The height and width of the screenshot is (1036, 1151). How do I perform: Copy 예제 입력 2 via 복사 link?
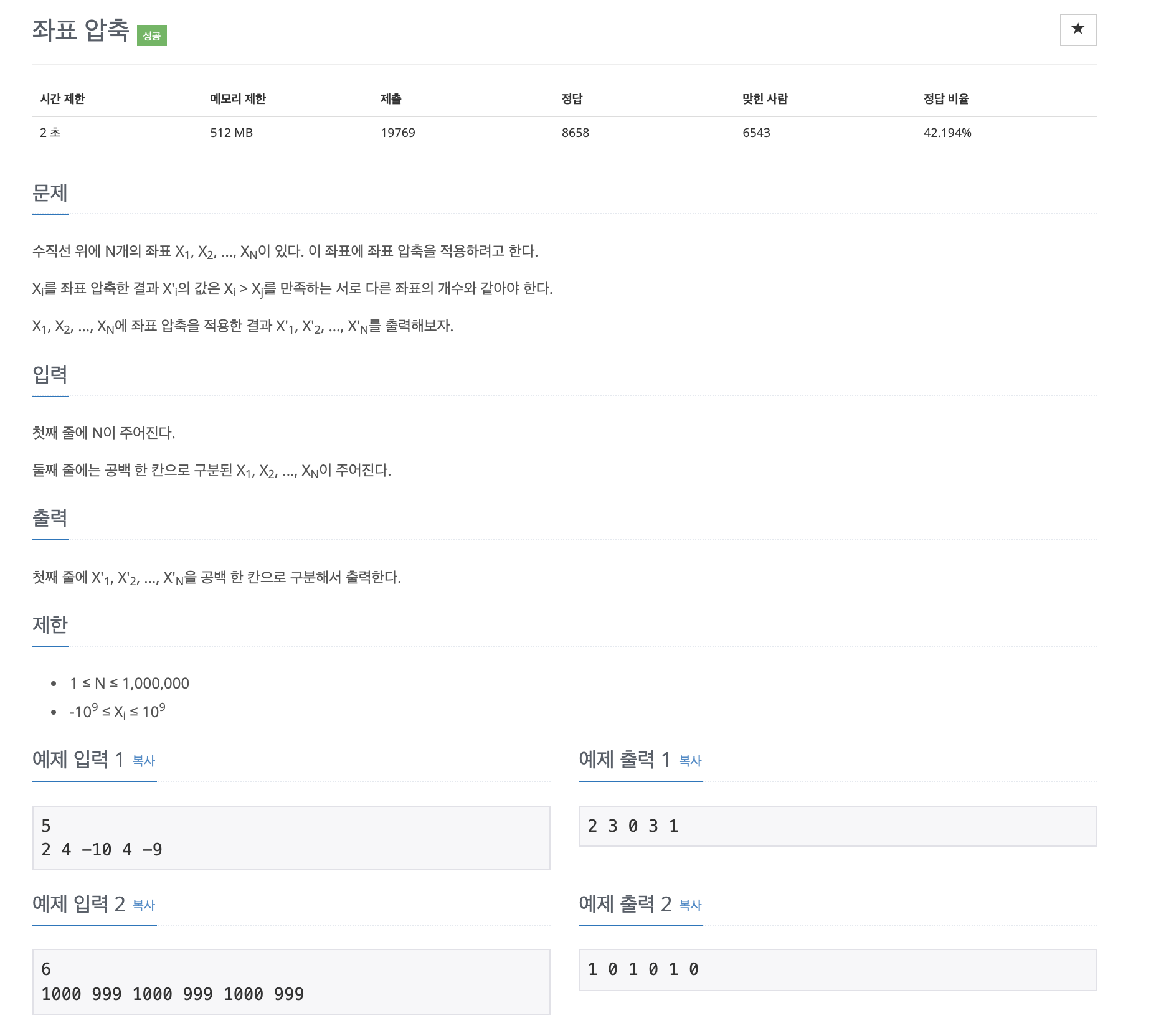[x=144, y=905]
